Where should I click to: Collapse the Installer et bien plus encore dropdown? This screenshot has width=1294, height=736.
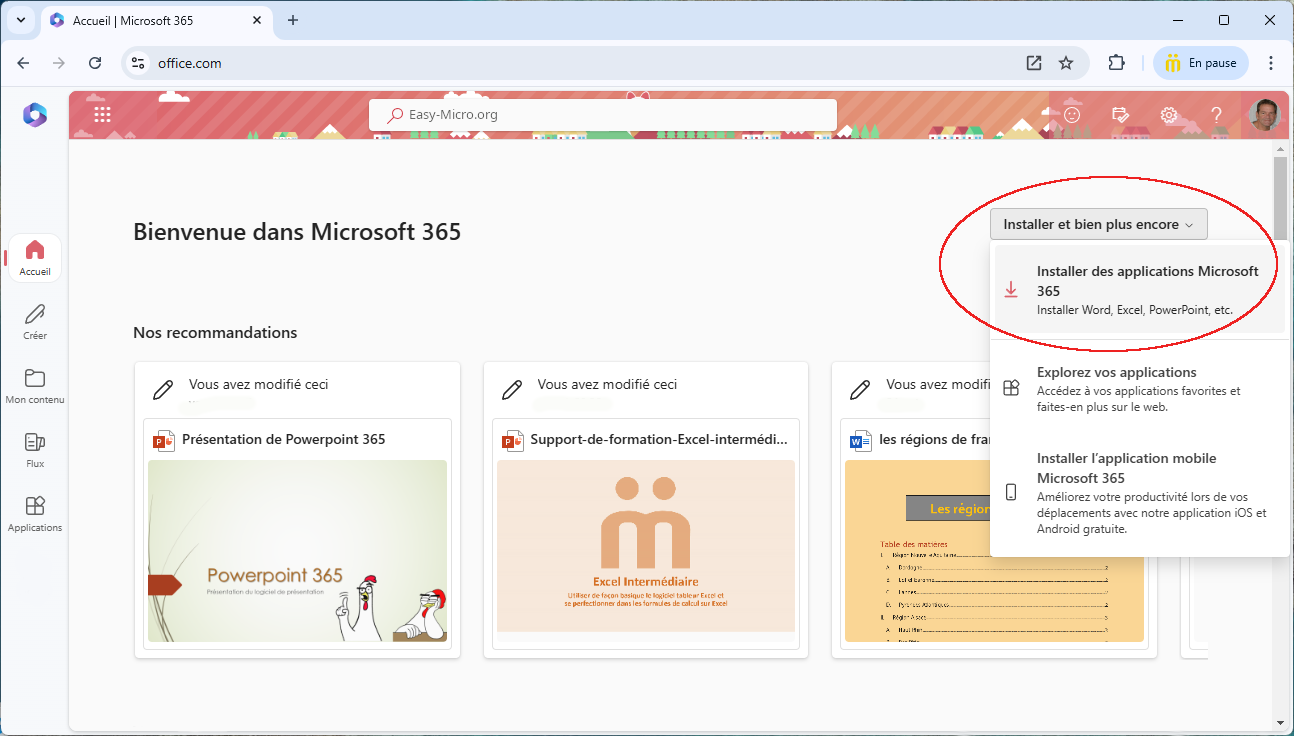tap(1099, 224)
